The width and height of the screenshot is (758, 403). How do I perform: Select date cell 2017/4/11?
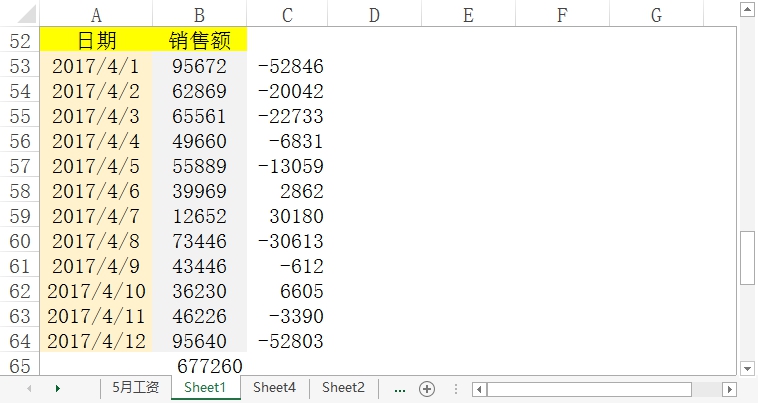tap(96, 316)
